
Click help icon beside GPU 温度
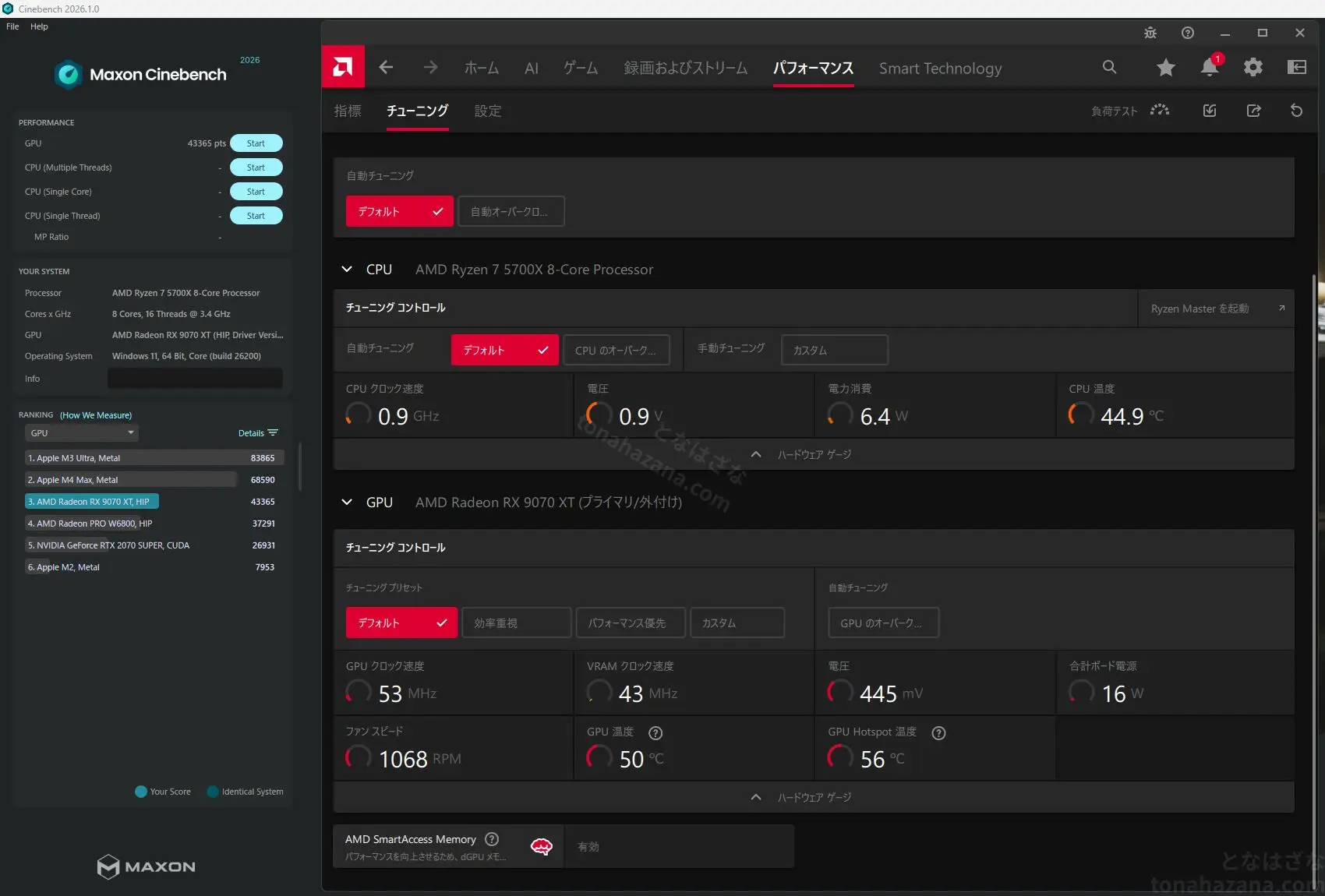pos(655,732)
